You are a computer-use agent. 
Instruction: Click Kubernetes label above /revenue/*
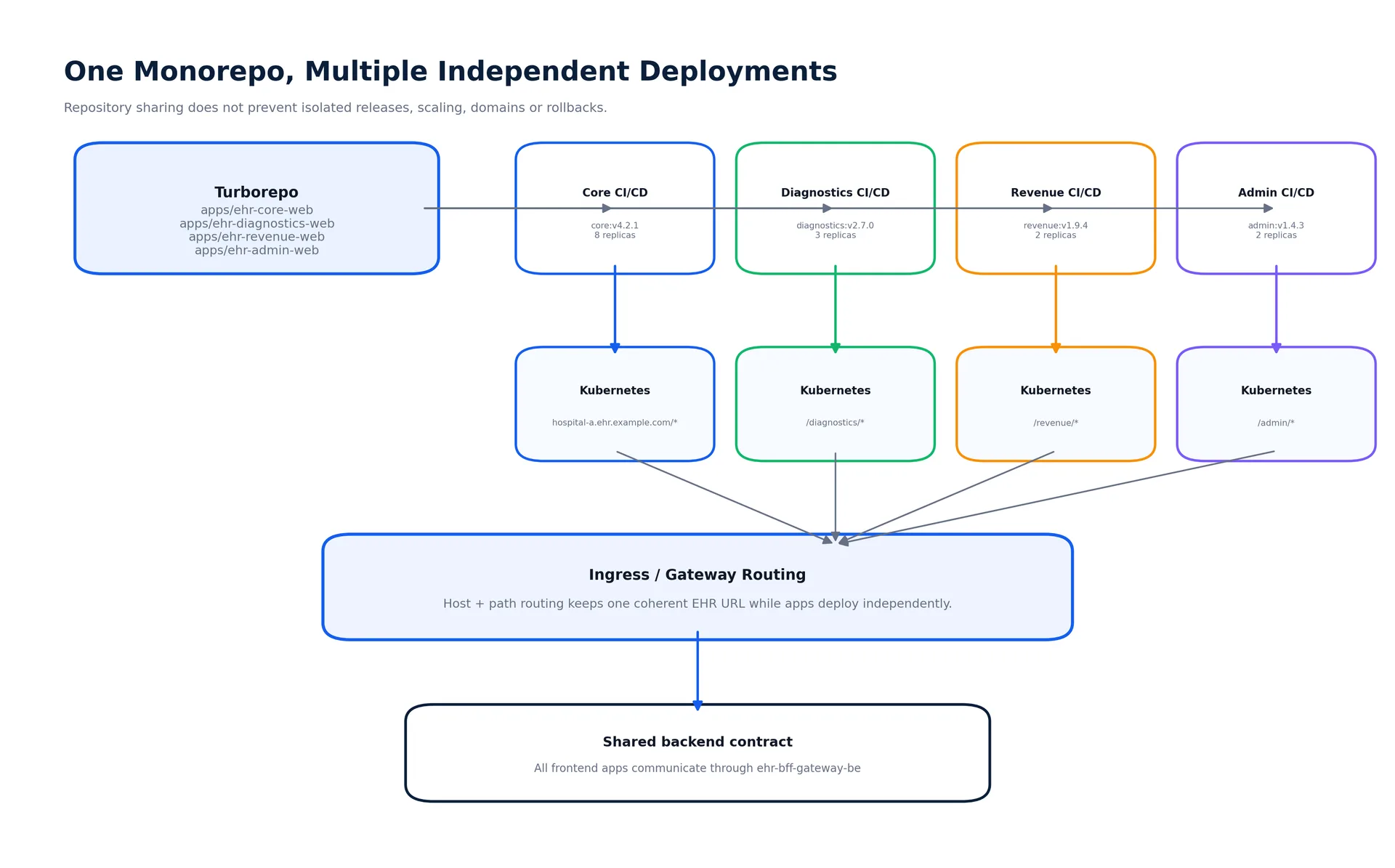tap(1056, 391)
